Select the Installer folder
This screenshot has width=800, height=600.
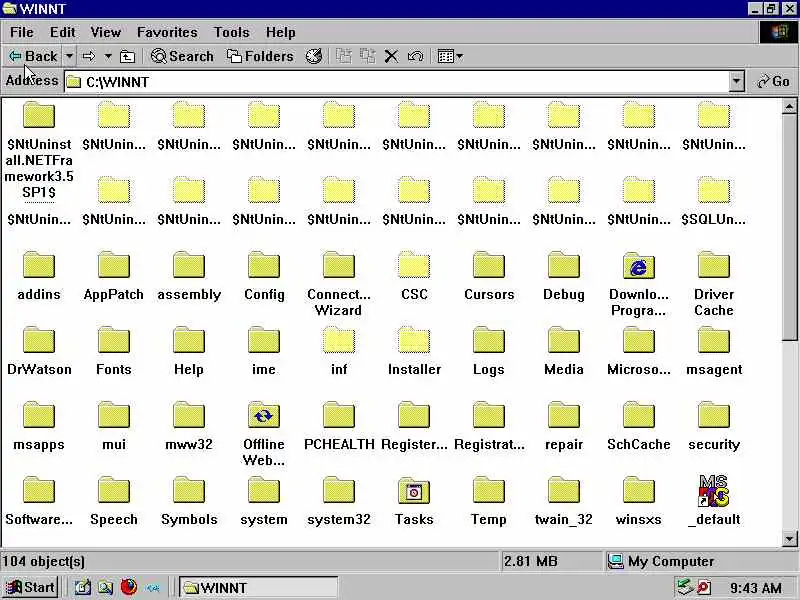pos(414,351)
